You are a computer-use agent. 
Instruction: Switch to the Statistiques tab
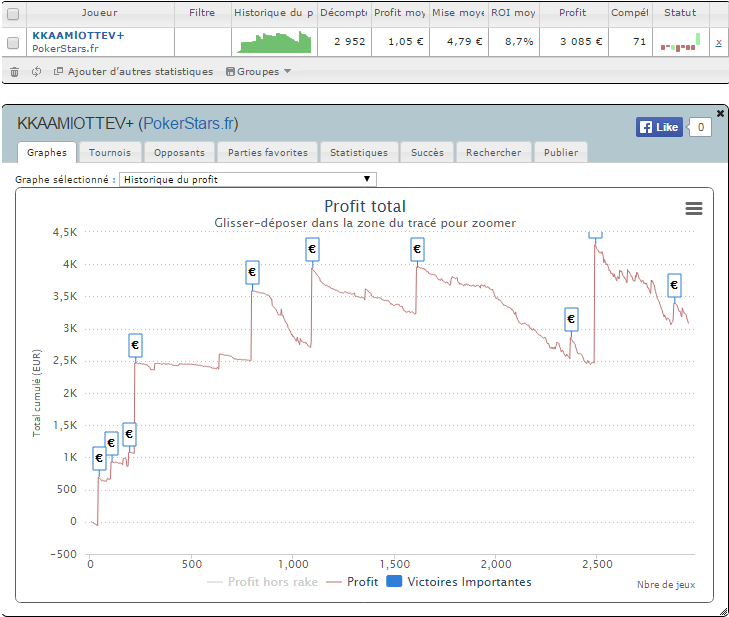click(359, 153)
